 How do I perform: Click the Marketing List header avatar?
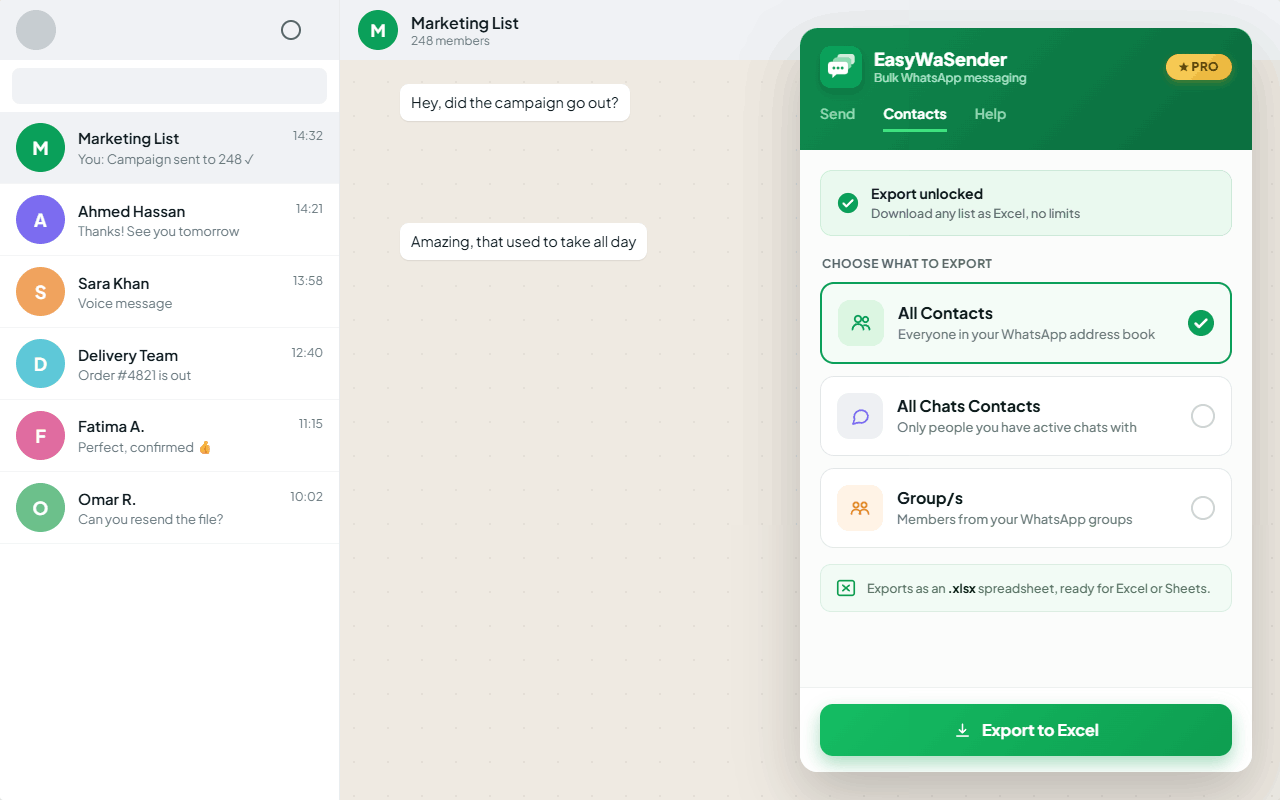coord(378,30)
